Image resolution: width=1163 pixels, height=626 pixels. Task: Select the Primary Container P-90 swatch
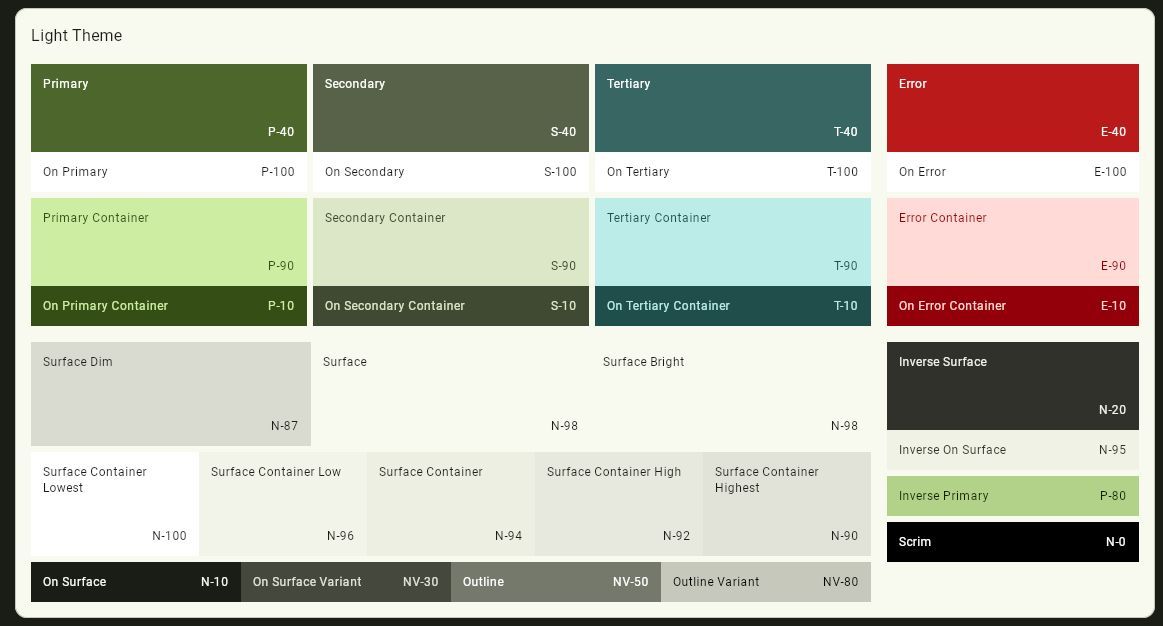tap(168, 242)
